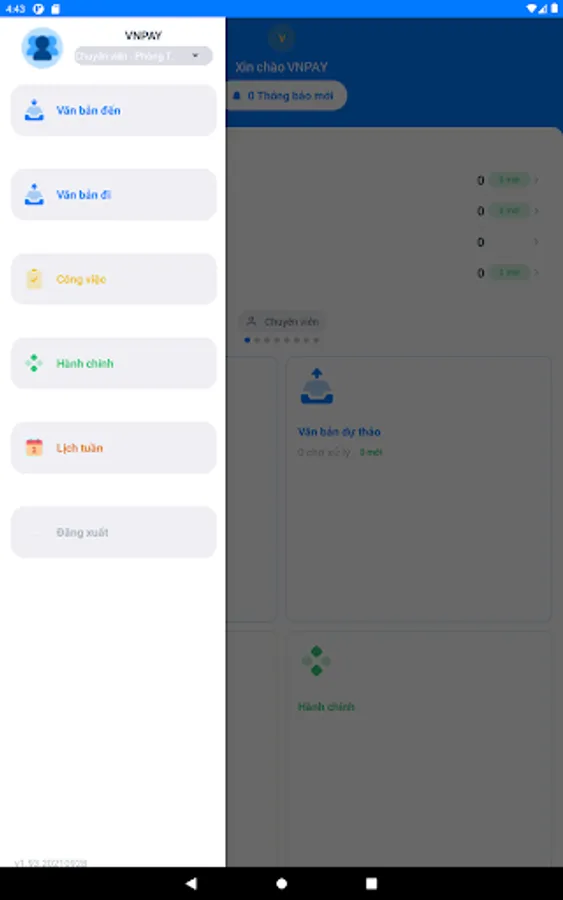Tap the green Hành chính card icon
Image resolution: width=563 pixels, height=900 pixels.
tap(316, 661)
